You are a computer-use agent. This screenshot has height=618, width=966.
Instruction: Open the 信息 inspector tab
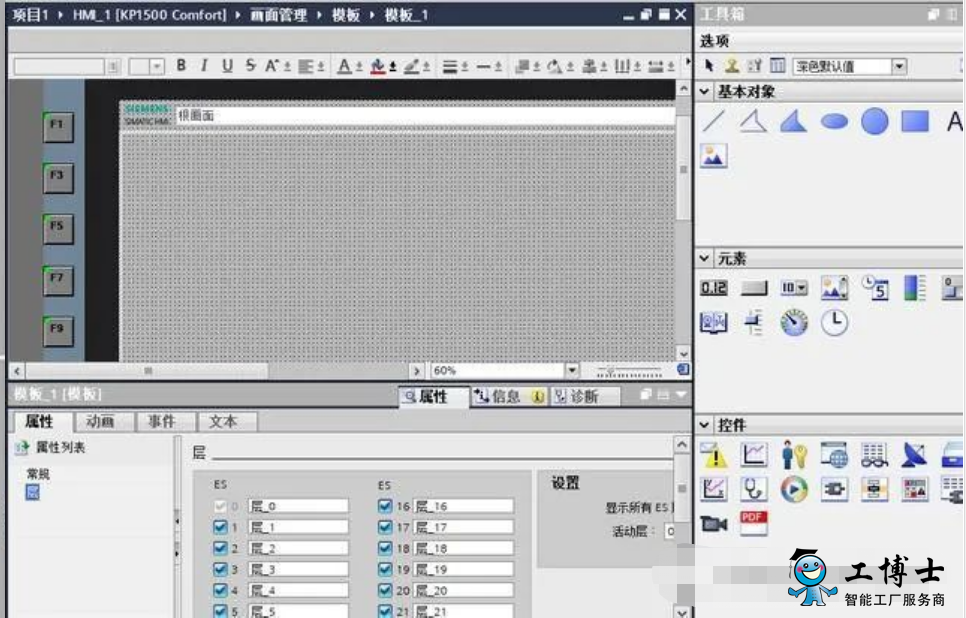[509, 397]
